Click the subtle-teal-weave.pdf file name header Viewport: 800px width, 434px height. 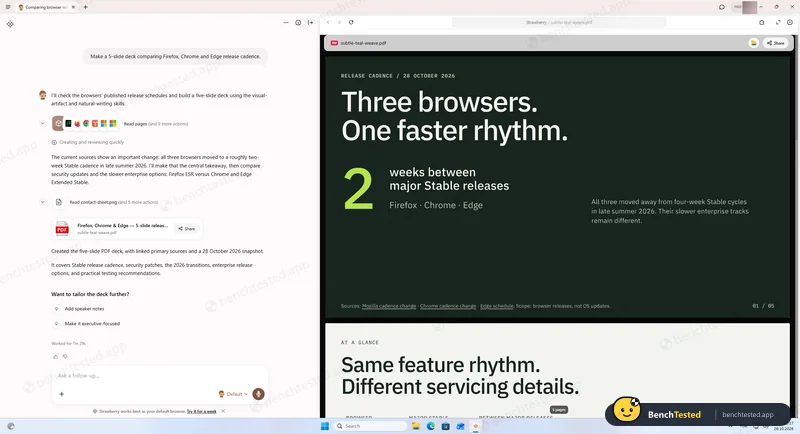[x=363, y=43]
